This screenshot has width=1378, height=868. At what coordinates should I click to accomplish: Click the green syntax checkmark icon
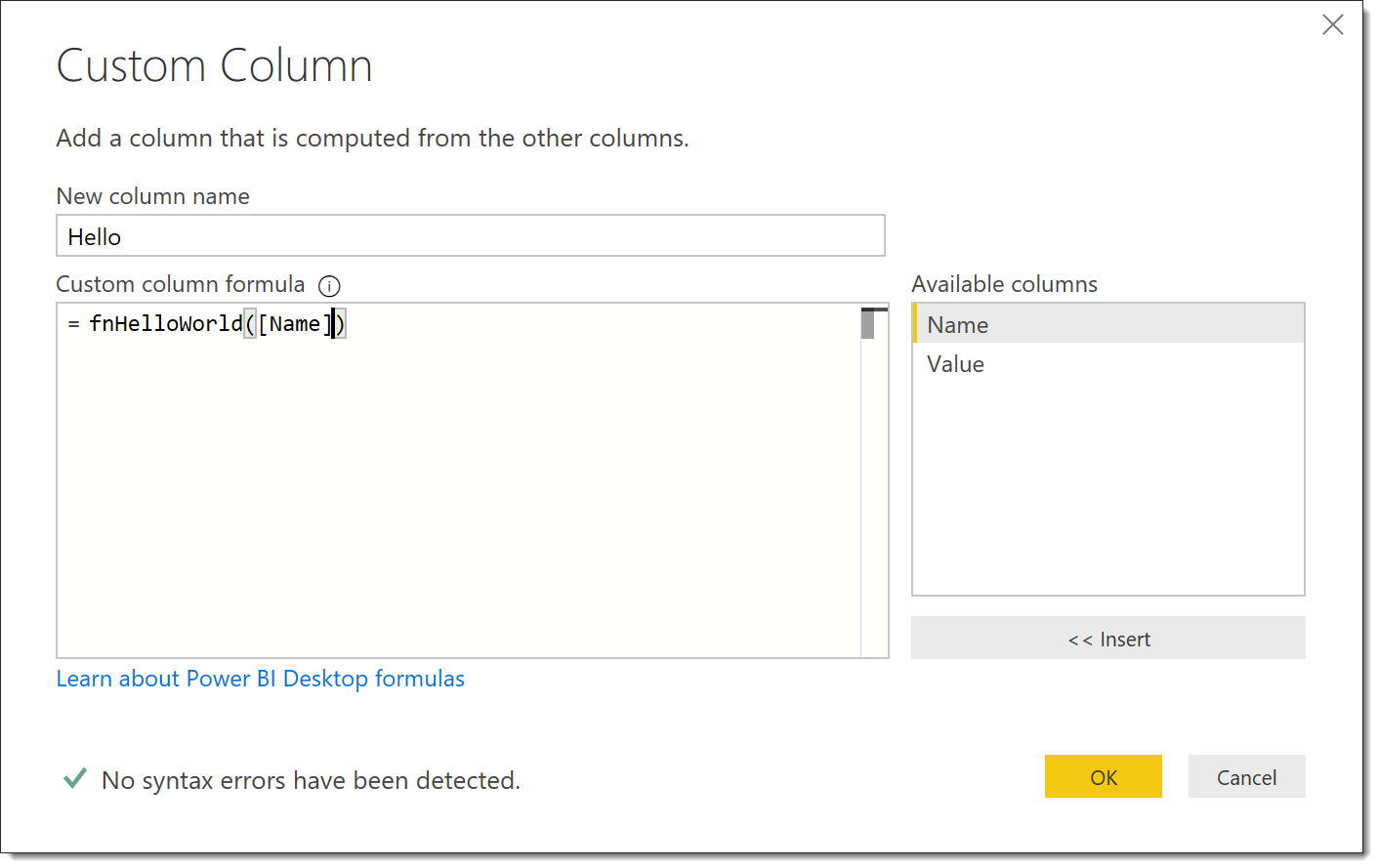tap(75, 778)
